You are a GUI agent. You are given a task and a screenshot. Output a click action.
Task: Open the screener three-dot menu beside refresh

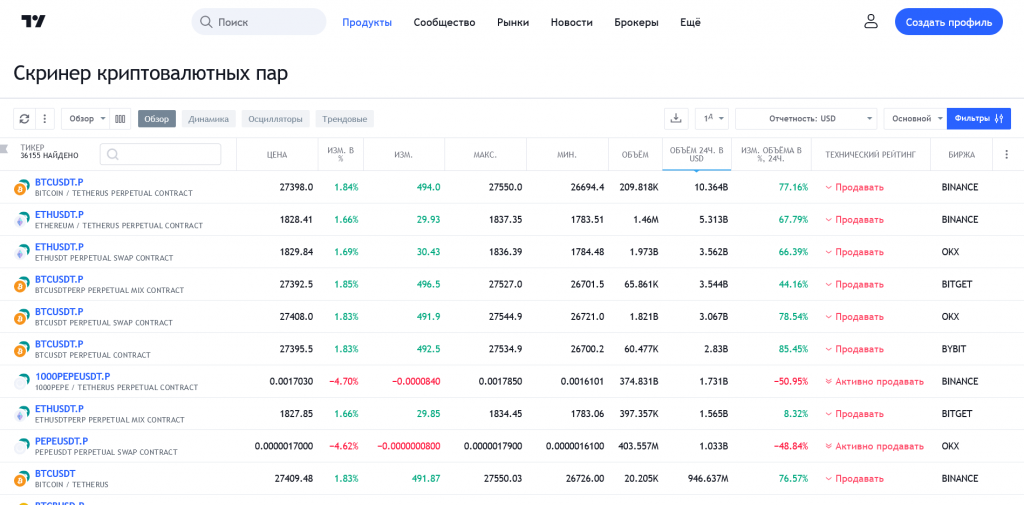[x=44, y=119]
